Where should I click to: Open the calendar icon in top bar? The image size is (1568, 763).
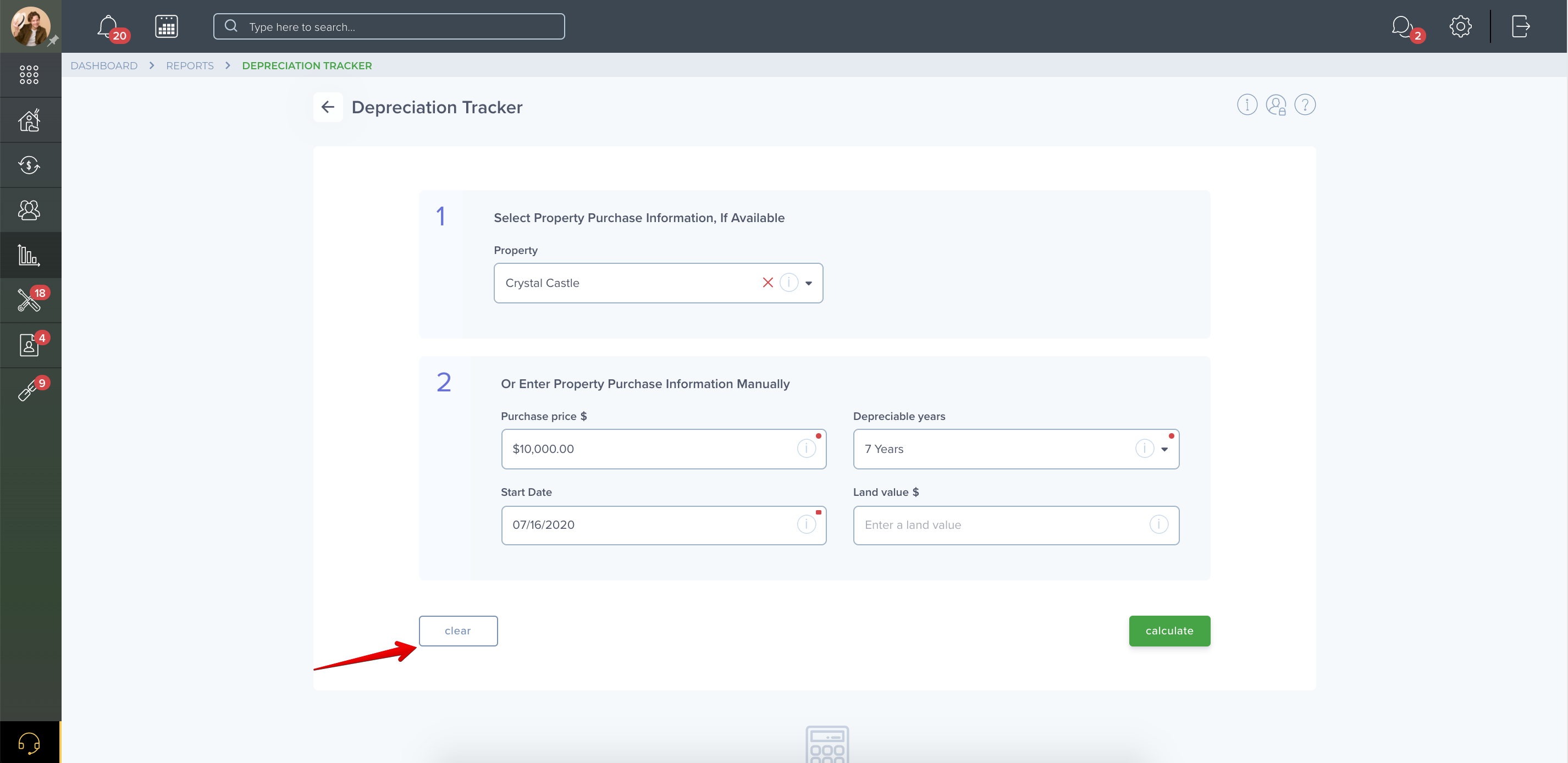point(166,26)
